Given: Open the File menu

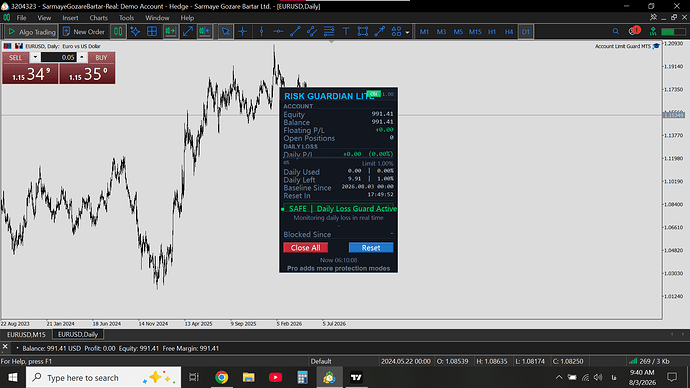Looking at the screenshot, I should coord(21,18).
